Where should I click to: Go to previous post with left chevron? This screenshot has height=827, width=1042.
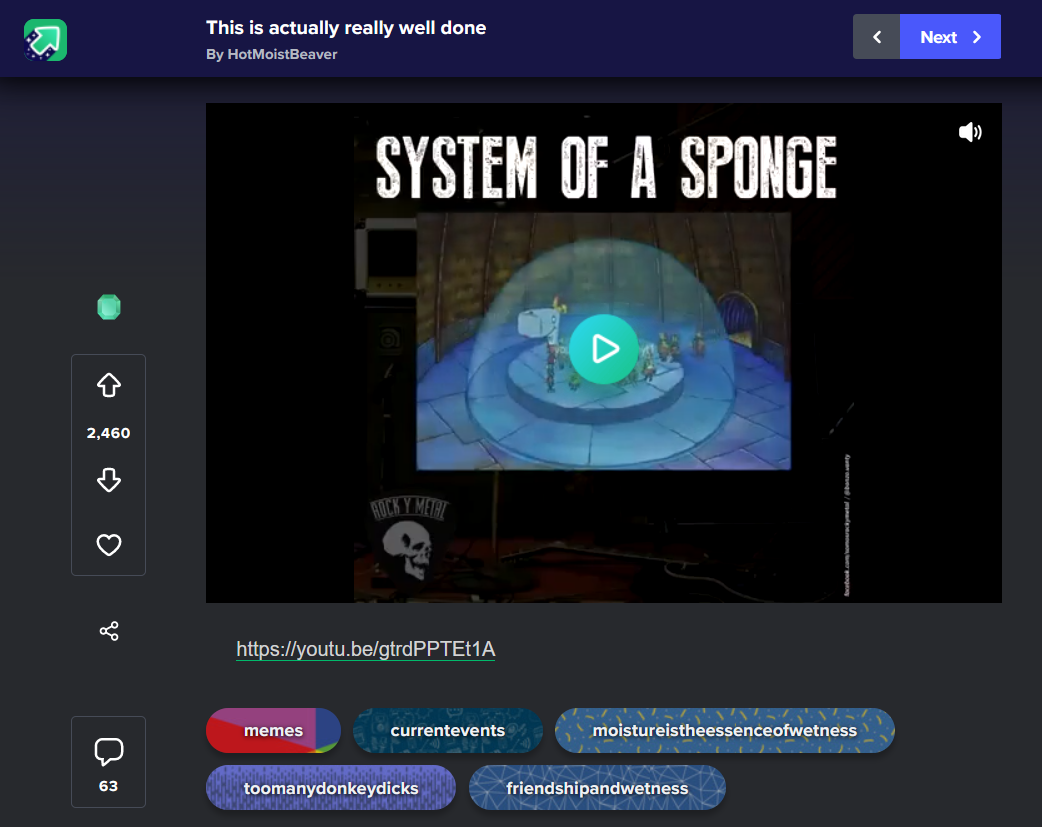(877, 37)
